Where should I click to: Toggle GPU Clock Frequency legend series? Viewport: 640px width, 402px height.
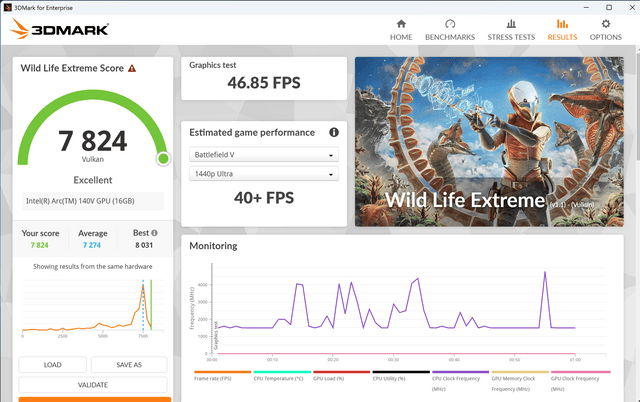click(x=580, y=381)
